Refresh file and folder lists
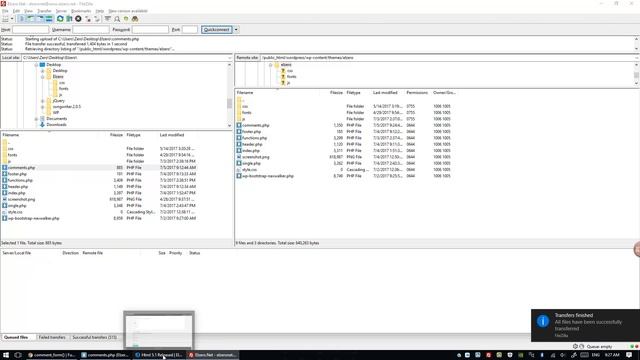The width and height of the screenshot is (640, 360). coord(60,19)
